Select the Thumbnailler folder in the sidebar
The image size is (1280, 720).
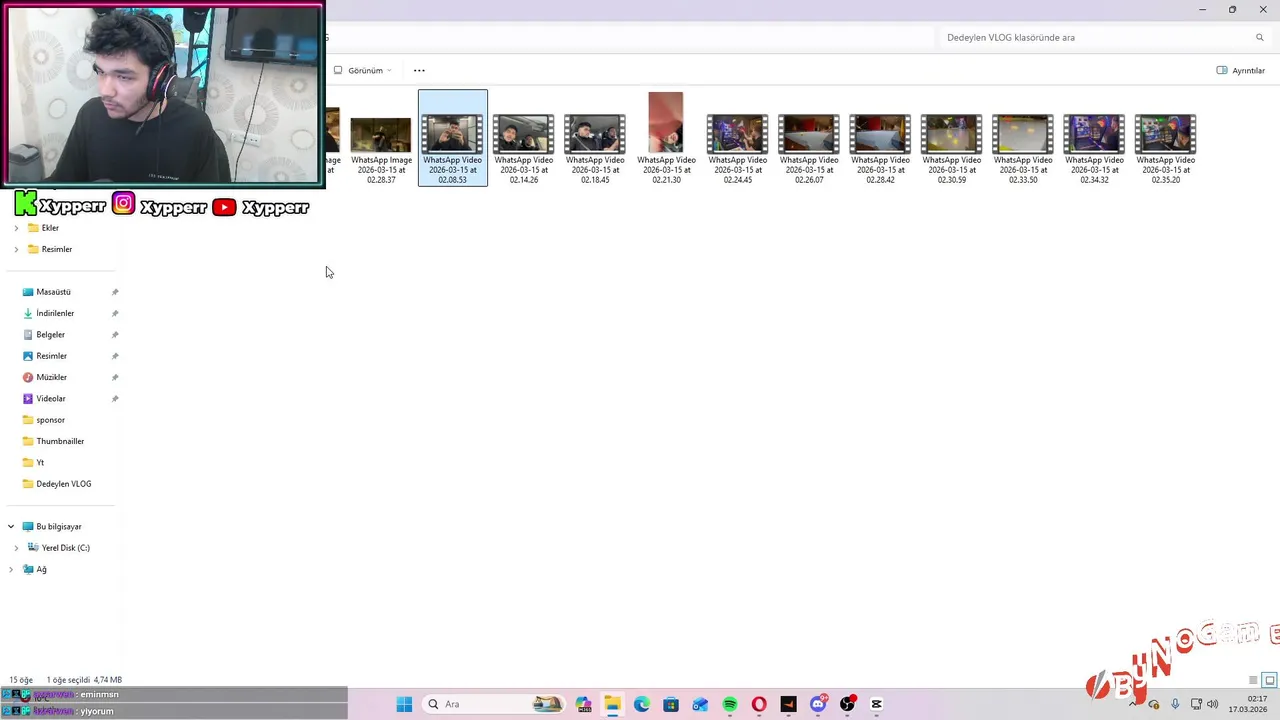click(60, 441)
